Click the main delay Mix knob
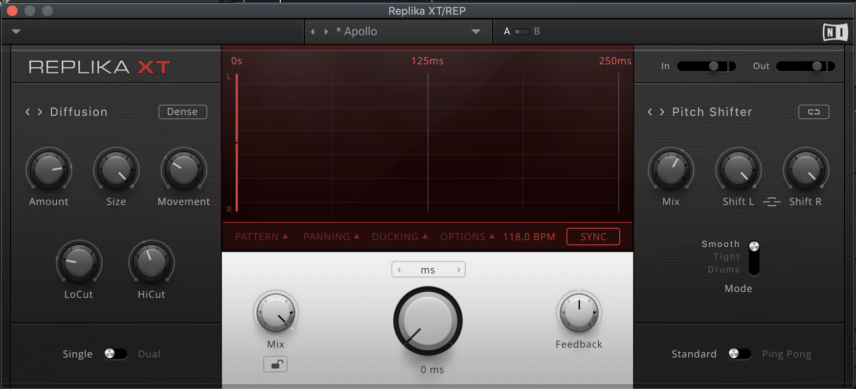Screen dimensions: 856x389 pyautogui.click(x=276, y=312)
